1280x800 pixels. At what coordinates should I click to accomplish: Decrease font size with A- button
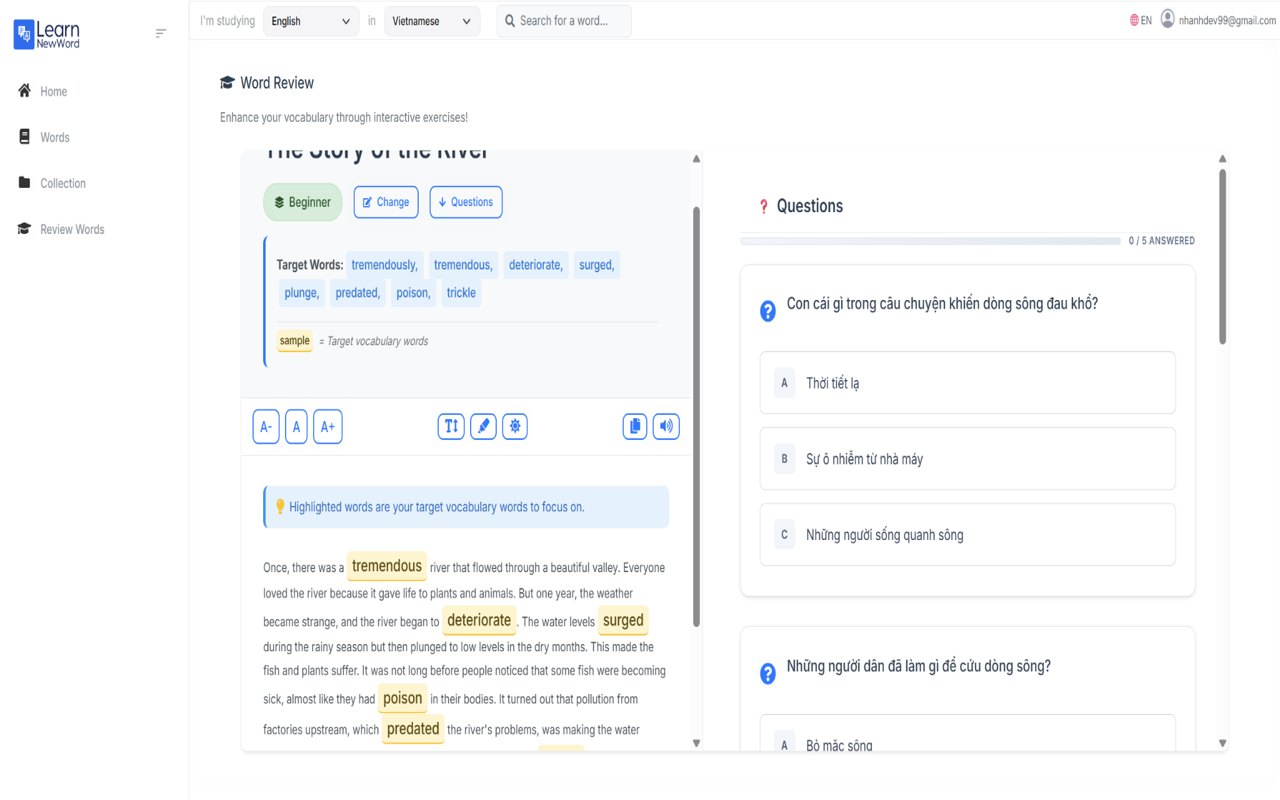(266, 427)
